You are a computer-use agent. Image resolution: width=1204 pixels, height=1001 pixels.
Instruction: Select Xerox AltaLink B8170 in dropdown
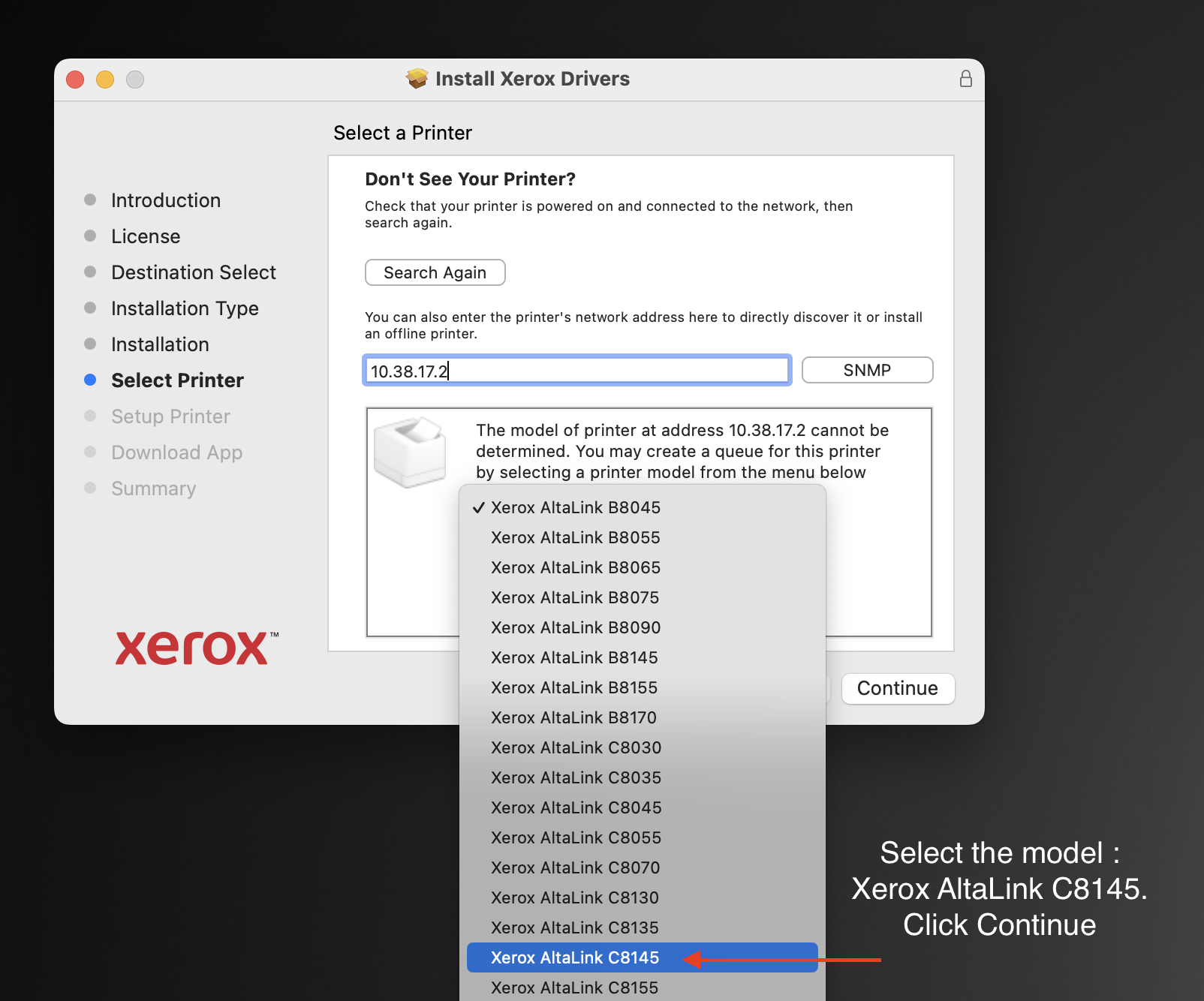575,717
